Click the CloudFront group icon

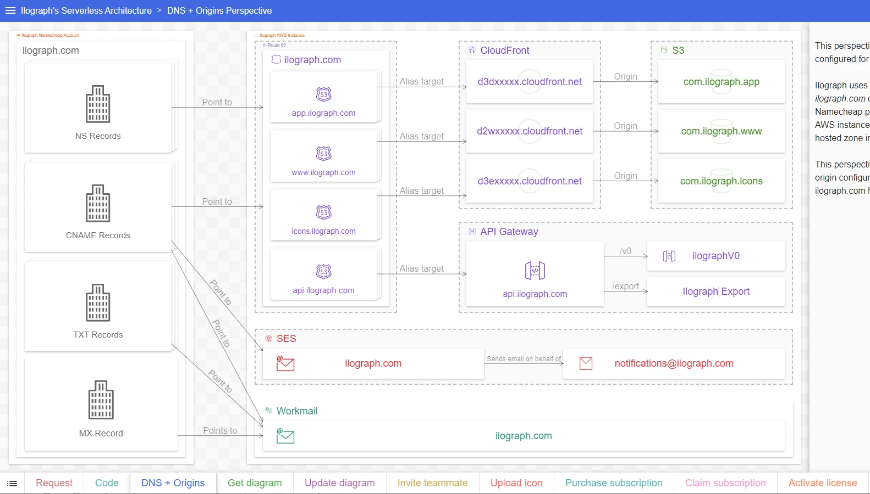472,50
